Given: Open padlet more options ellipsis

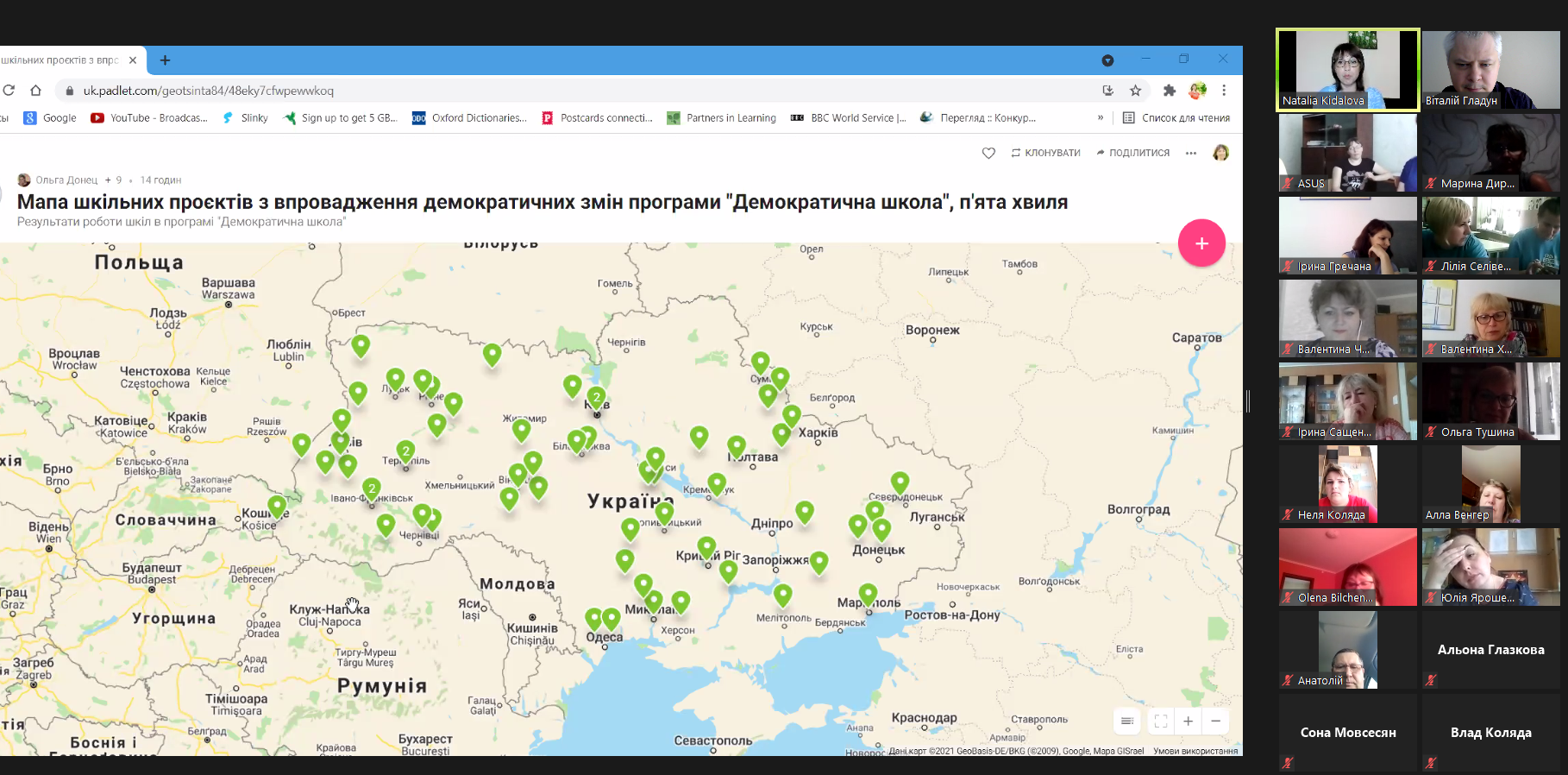Looking at the screenshot, I should pos(1191,153).
